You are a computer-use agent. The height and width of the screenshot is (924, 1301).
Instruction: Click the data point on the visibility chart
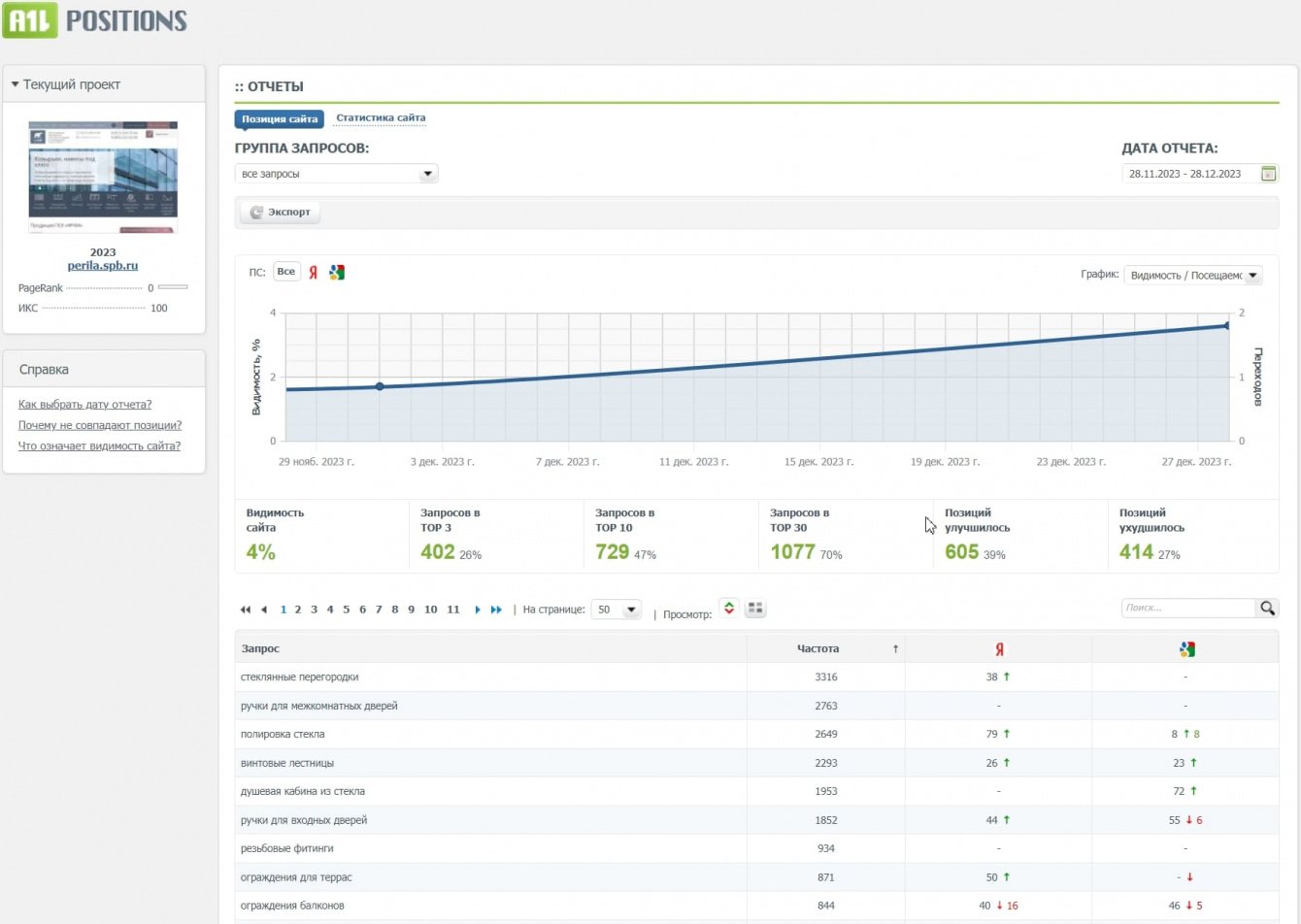coord(380,386)
